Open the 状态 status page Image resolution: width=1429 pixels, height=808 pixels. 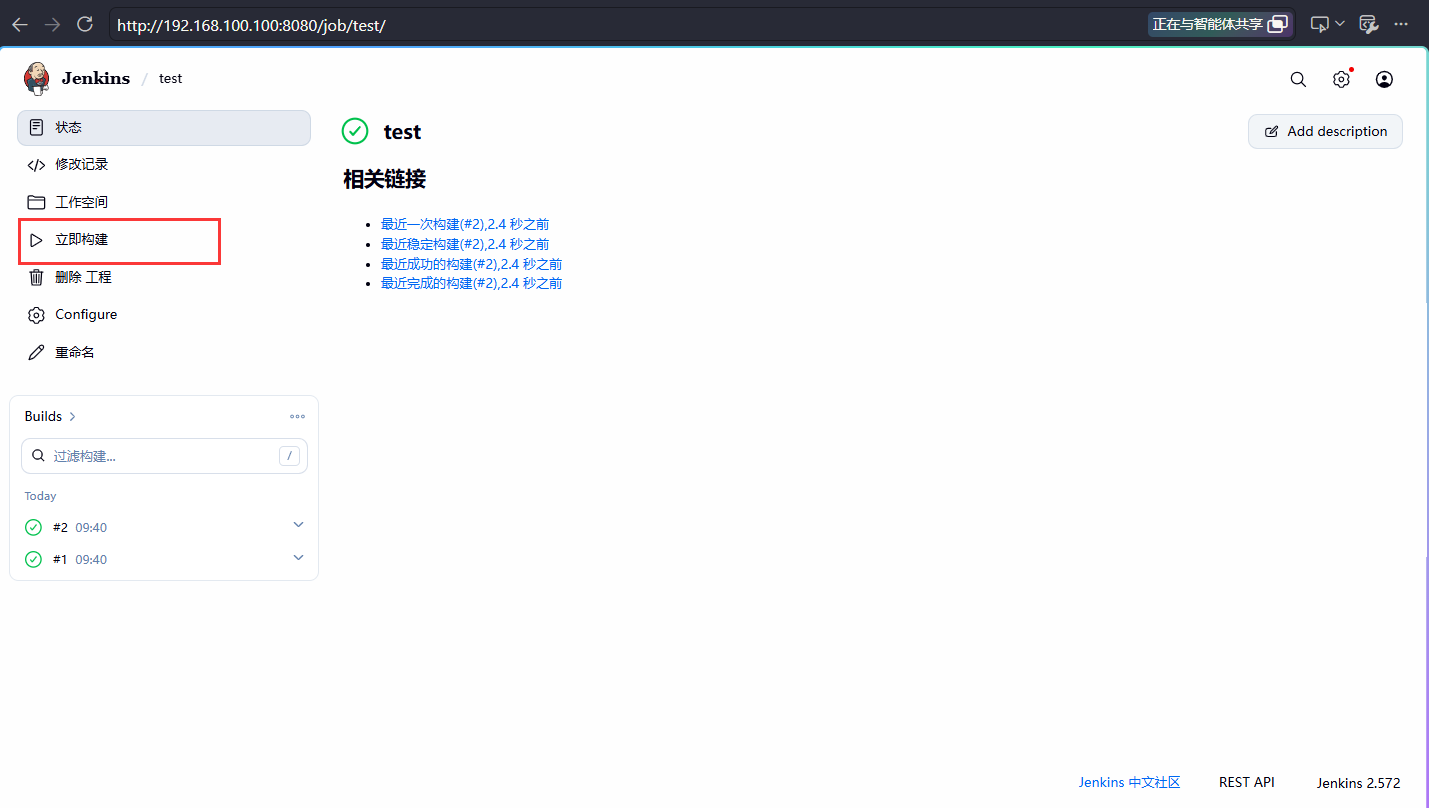[164, 127]
